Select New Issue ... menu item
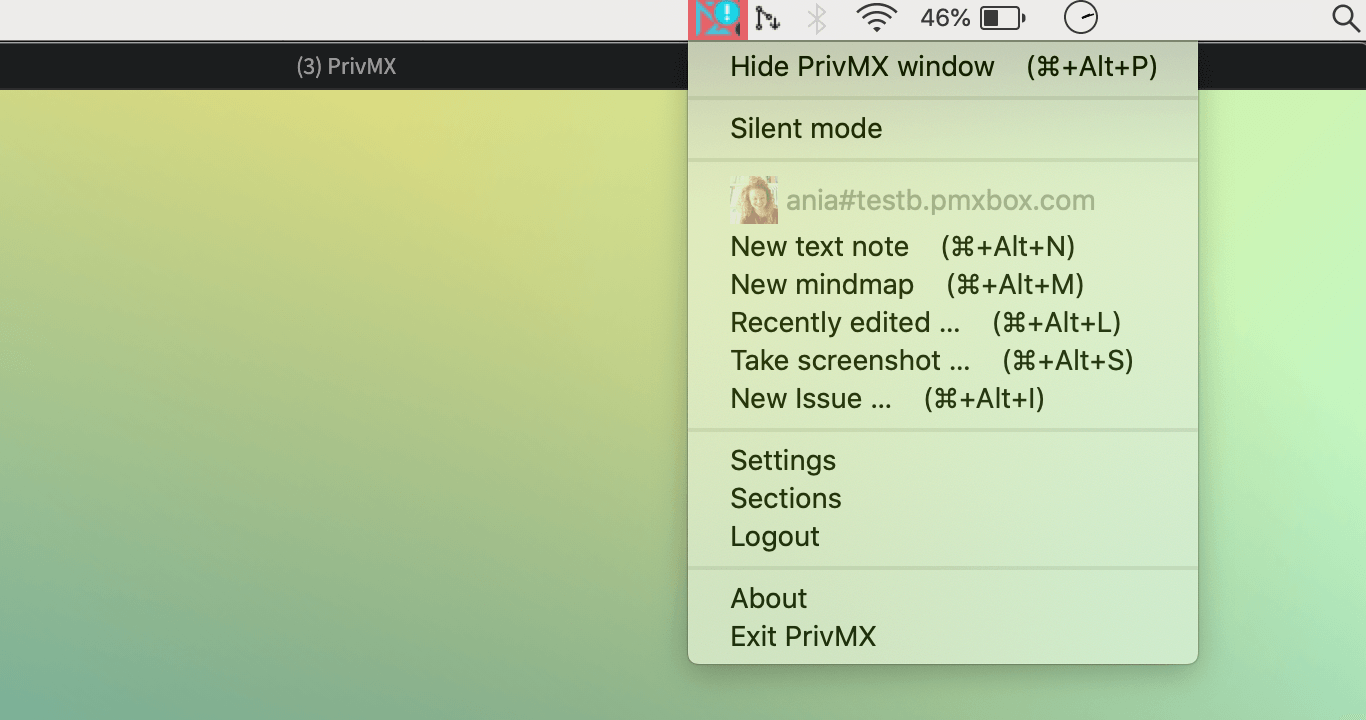 pos(943,399)
